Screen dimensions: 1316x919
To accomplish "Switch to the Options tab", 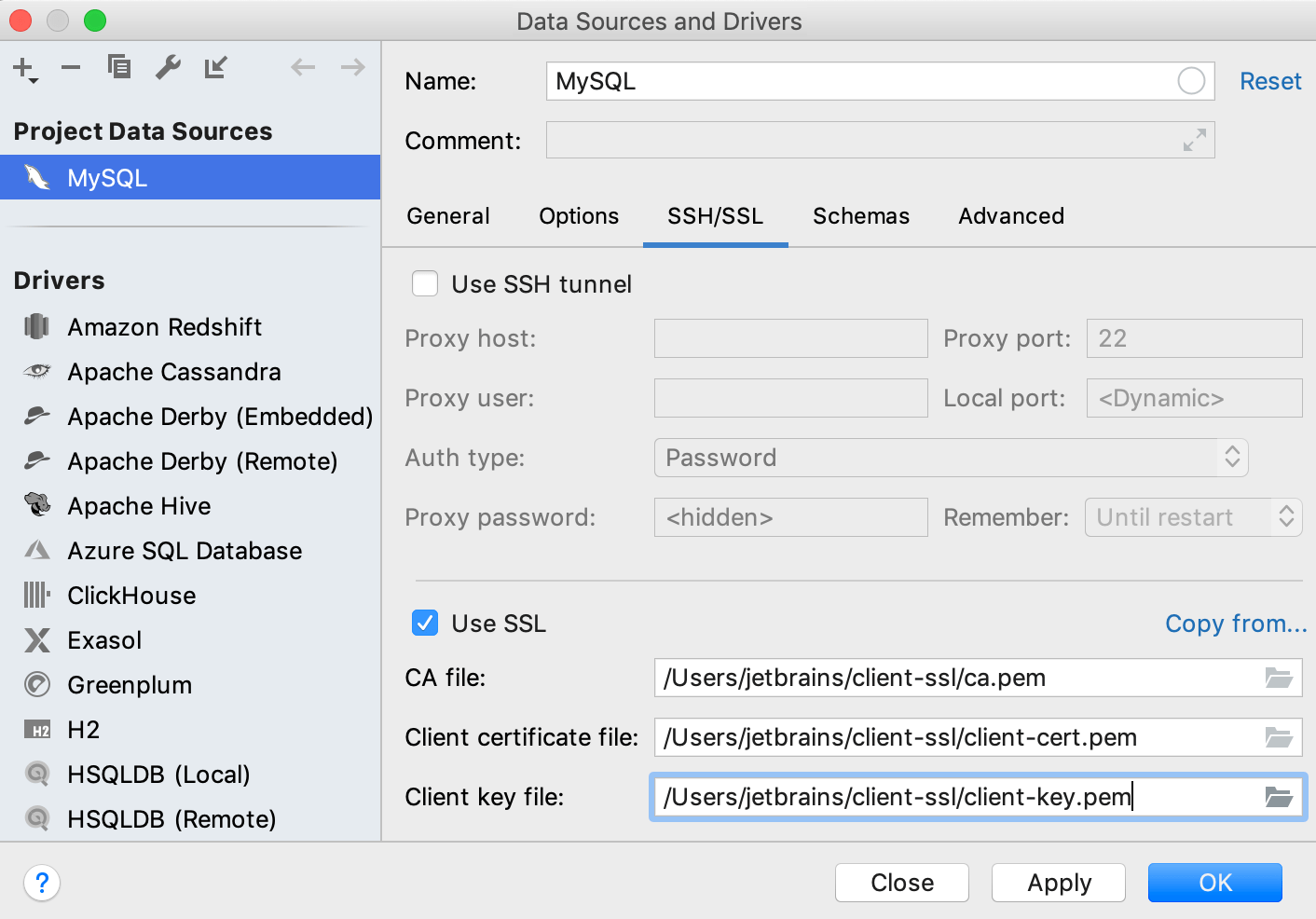I will [579, 216].
